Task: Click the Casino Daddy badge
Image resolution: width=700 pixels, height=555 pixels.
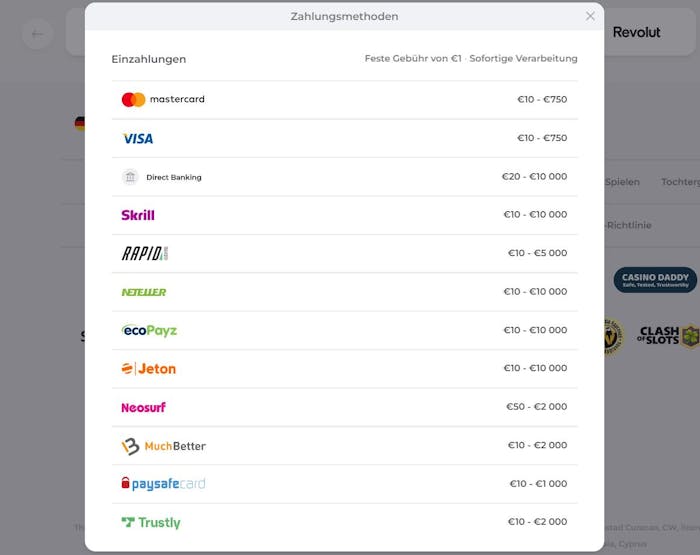Action: click(x=655, y=280)
